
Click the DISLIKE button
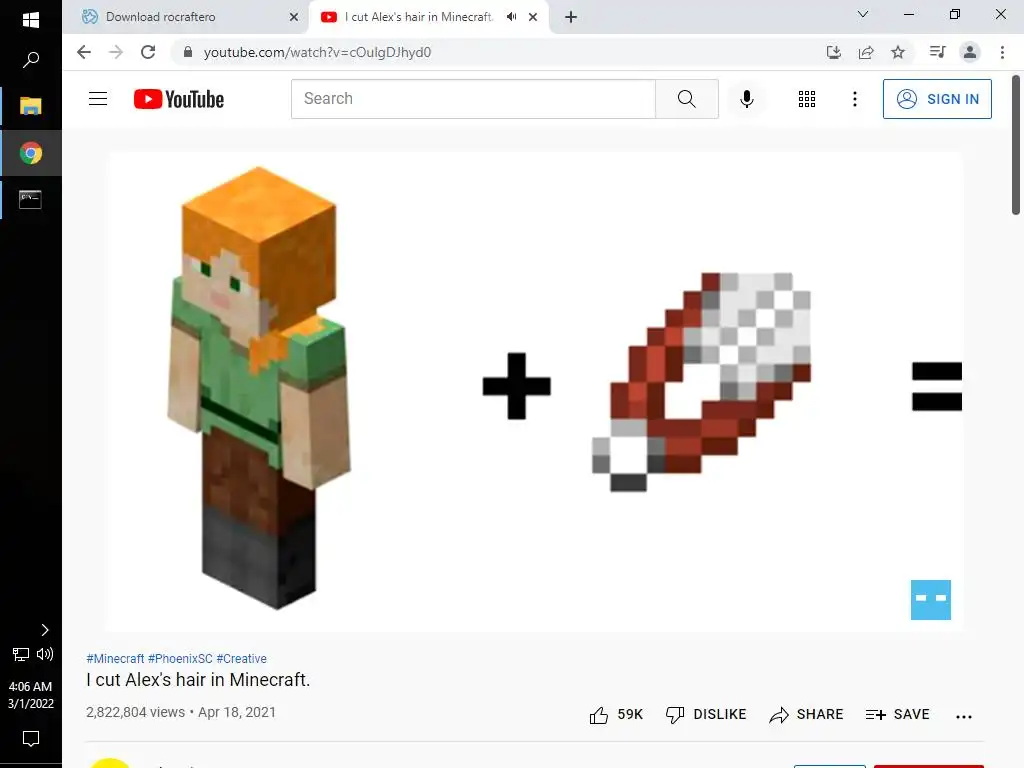pos(705,714)
